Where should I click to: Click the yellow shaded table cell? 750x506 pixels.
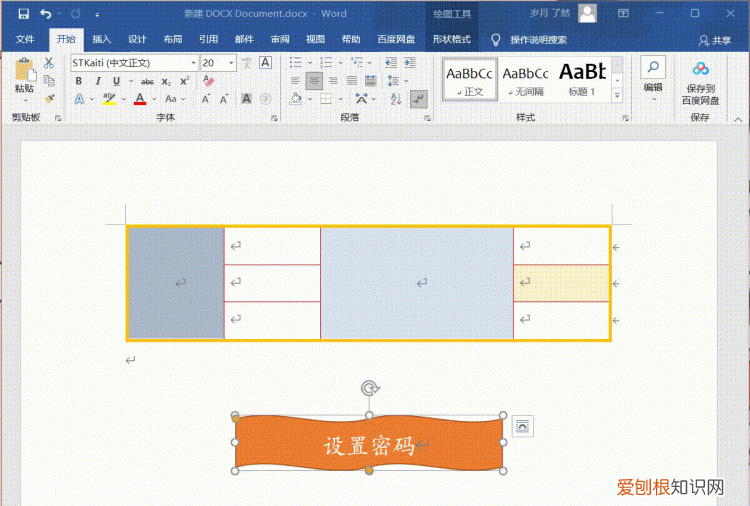[x=561, y=283]
